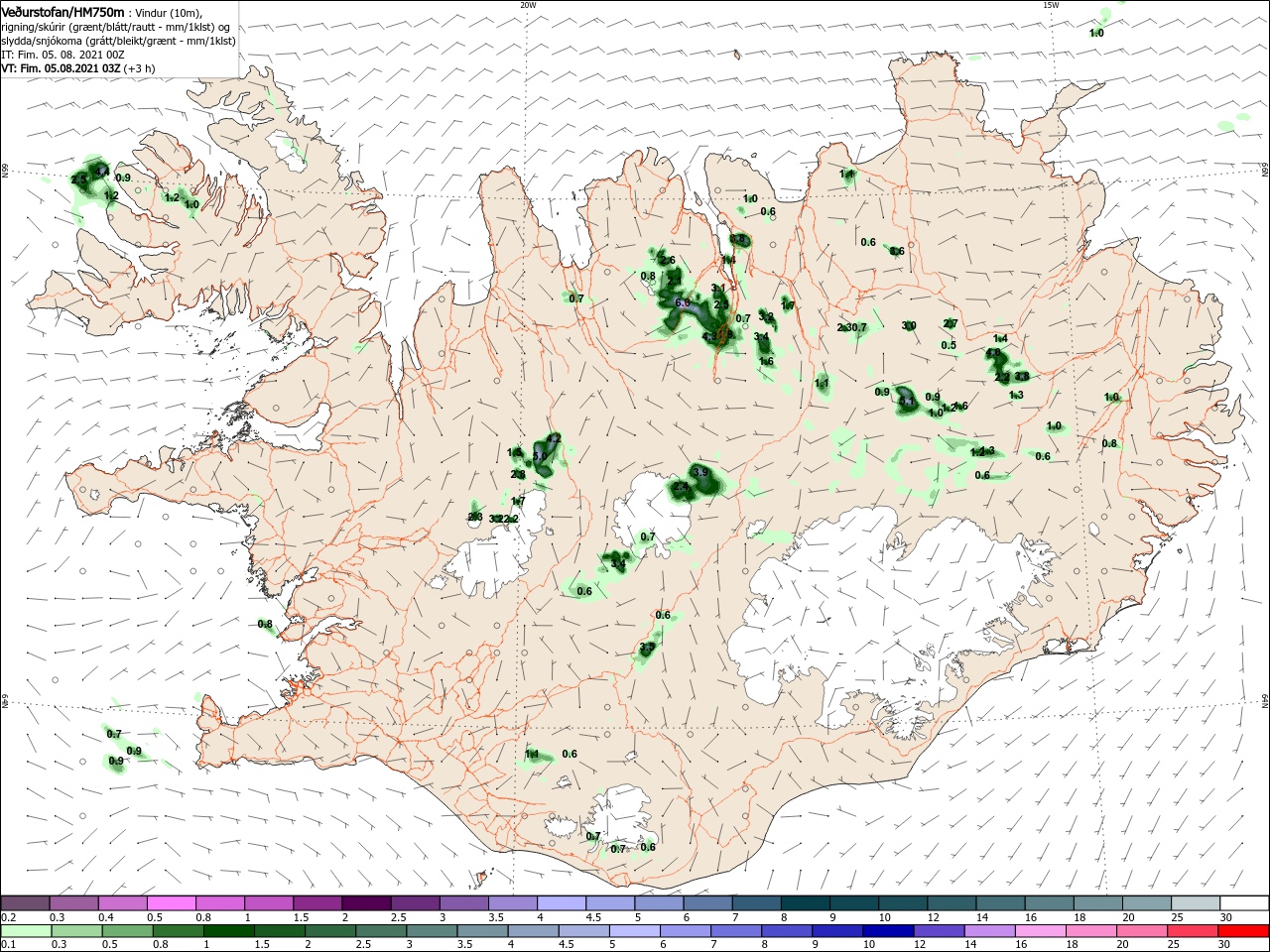The width and height of the screenshot is (1270, 952).
Task: Click the 3.9 value next to the central glacier
Action: coord(700,472)
